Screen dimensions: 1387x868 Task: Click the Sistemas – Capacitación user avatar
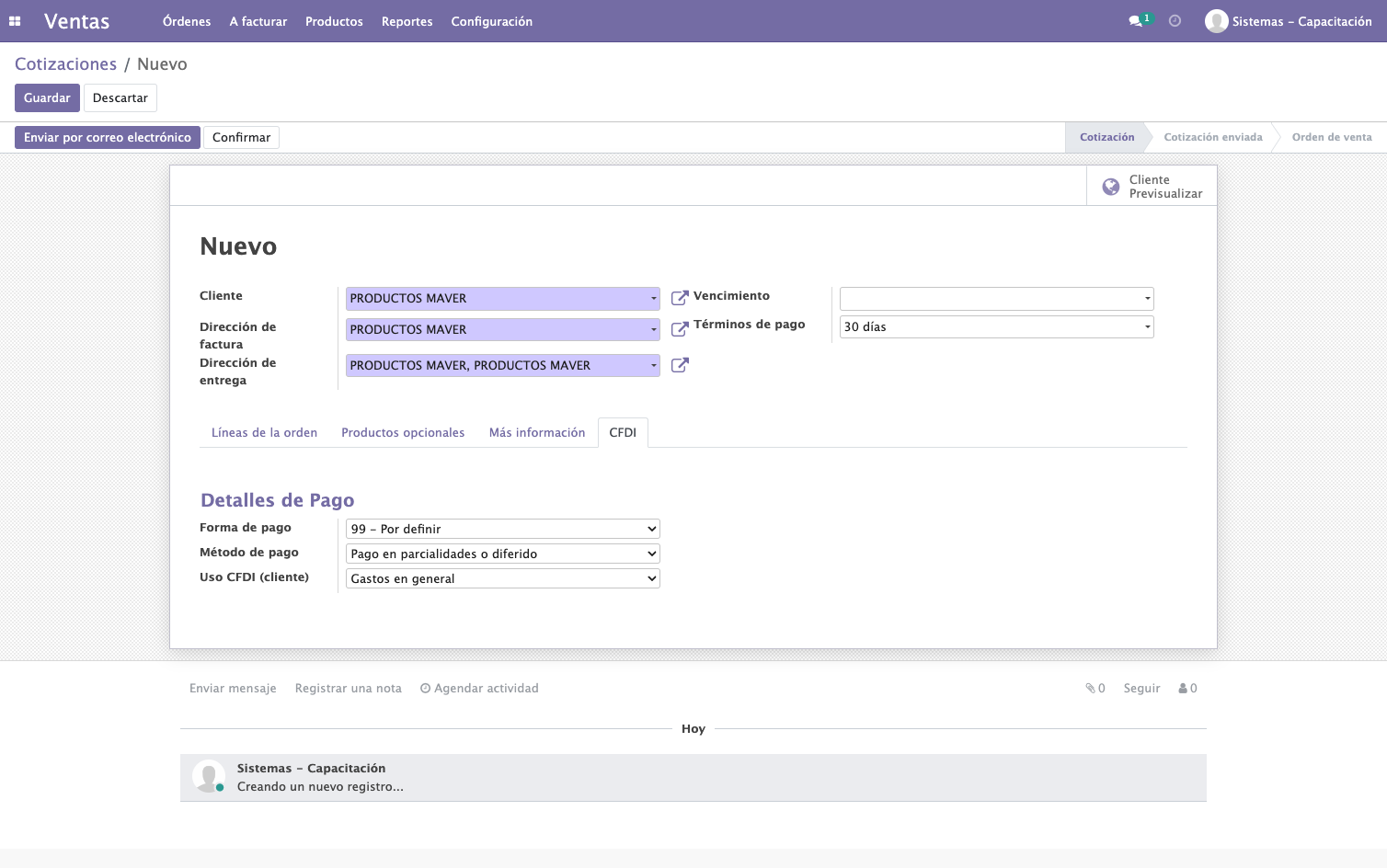click(x=1217, y=21)
